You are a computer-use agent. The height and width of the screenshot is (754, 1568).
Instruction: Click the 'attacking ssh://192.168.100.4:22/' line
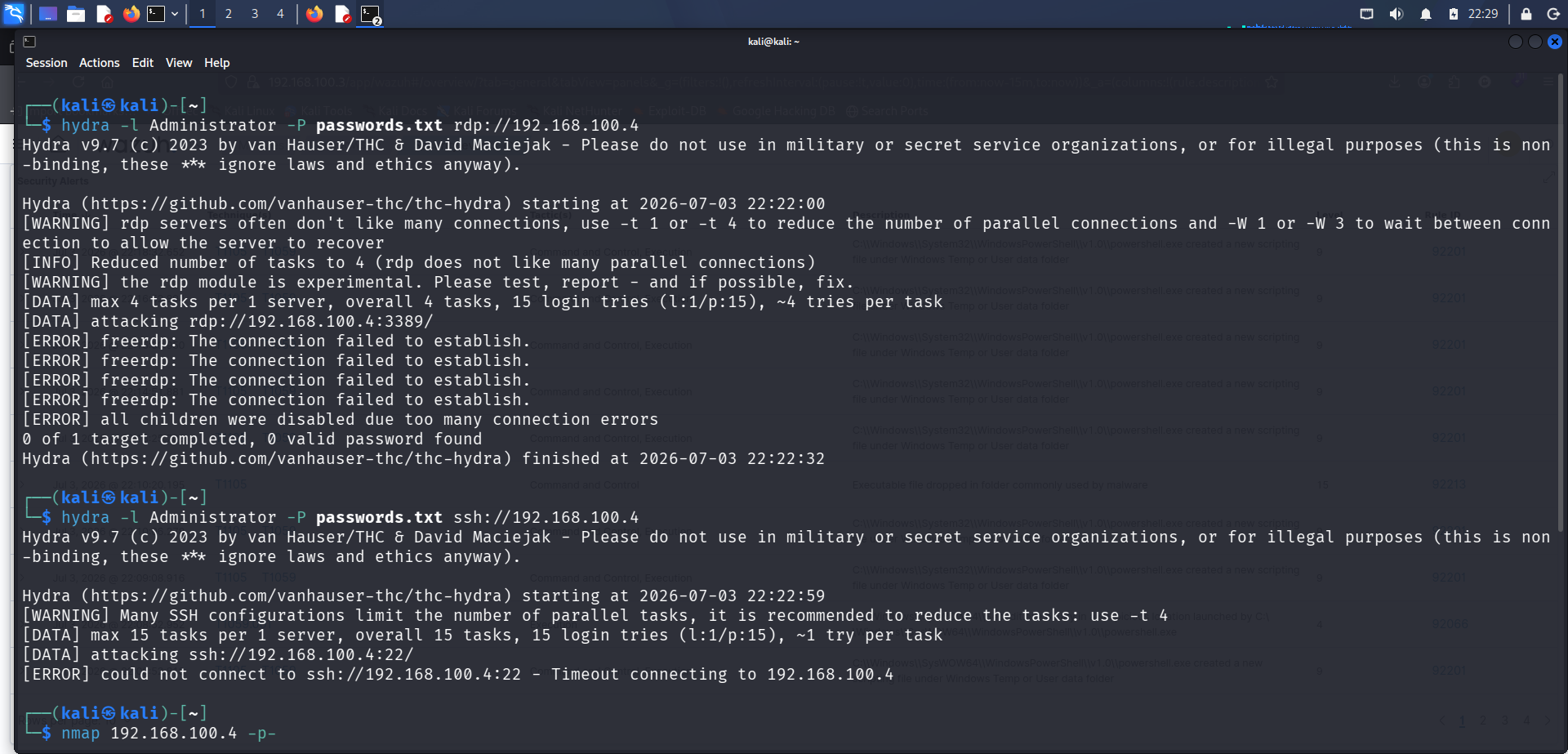(x=218, y=654)
